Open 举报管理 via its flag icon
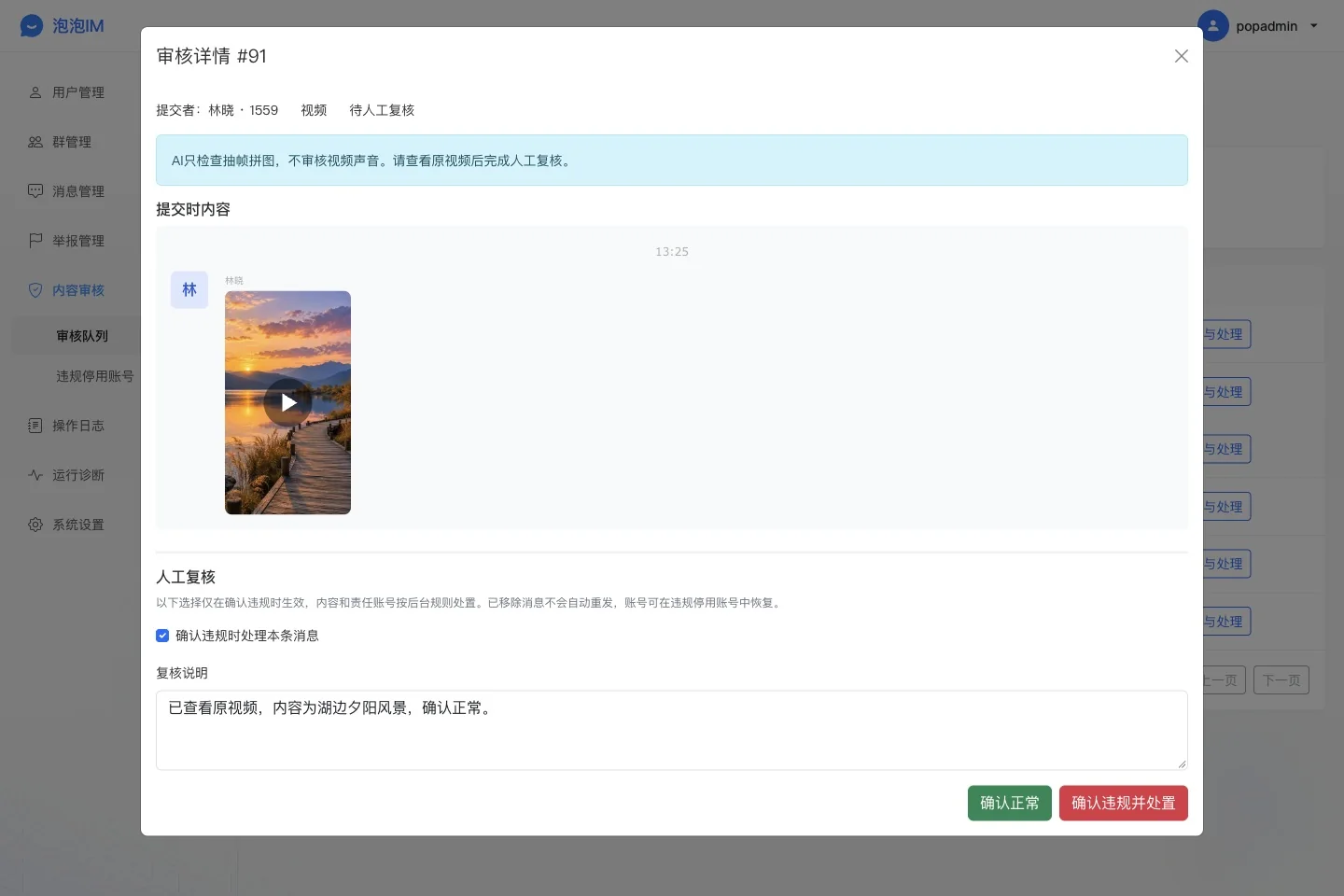 35,241
